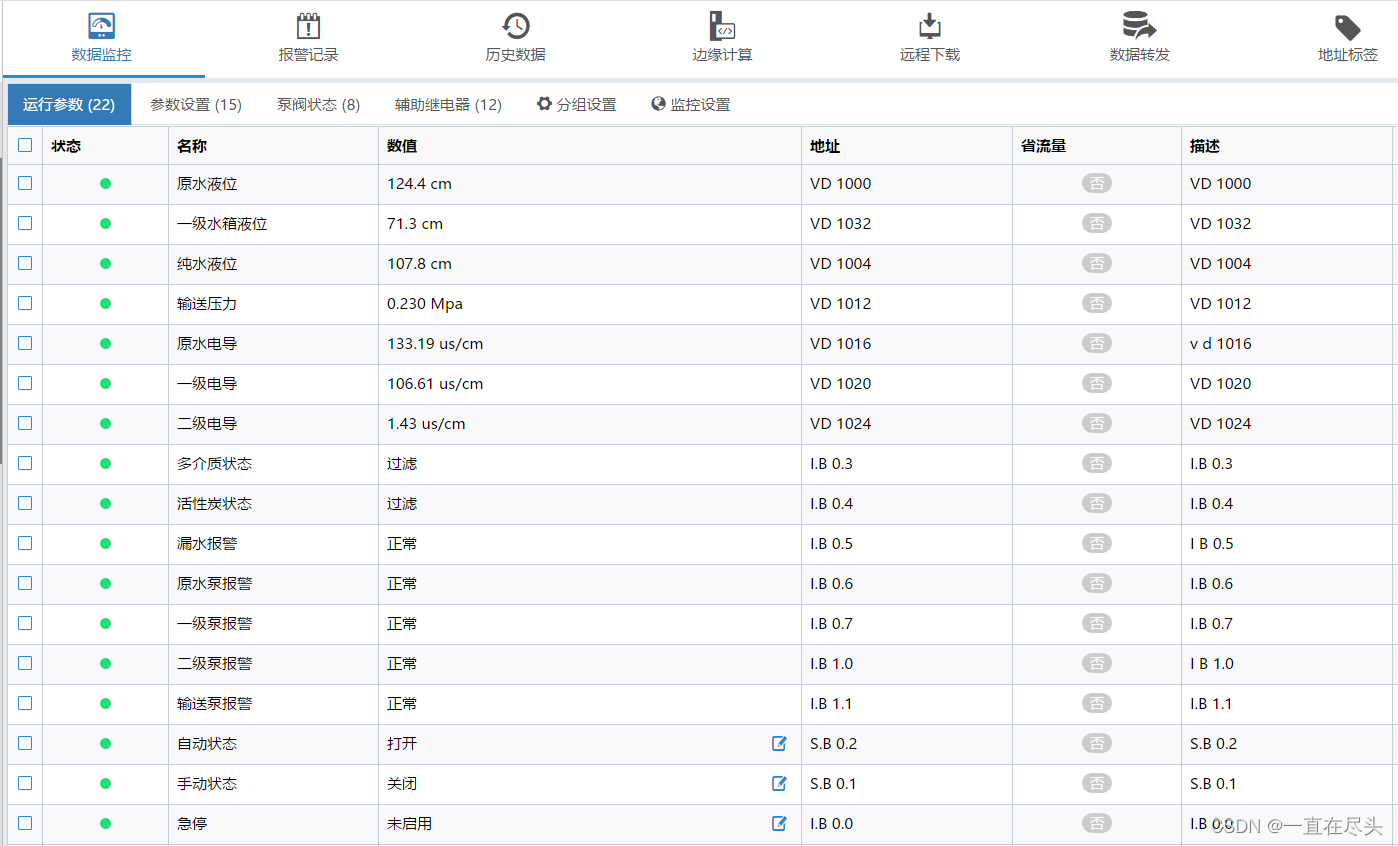This screenshot has height=846, width=1398.
Task: Switch to the 参数设置 (15) tab
Action: (x=196, y=104)
